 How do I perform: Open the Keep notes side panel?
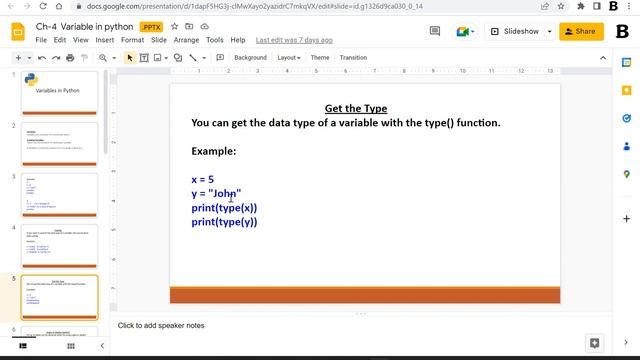[627, 90]
